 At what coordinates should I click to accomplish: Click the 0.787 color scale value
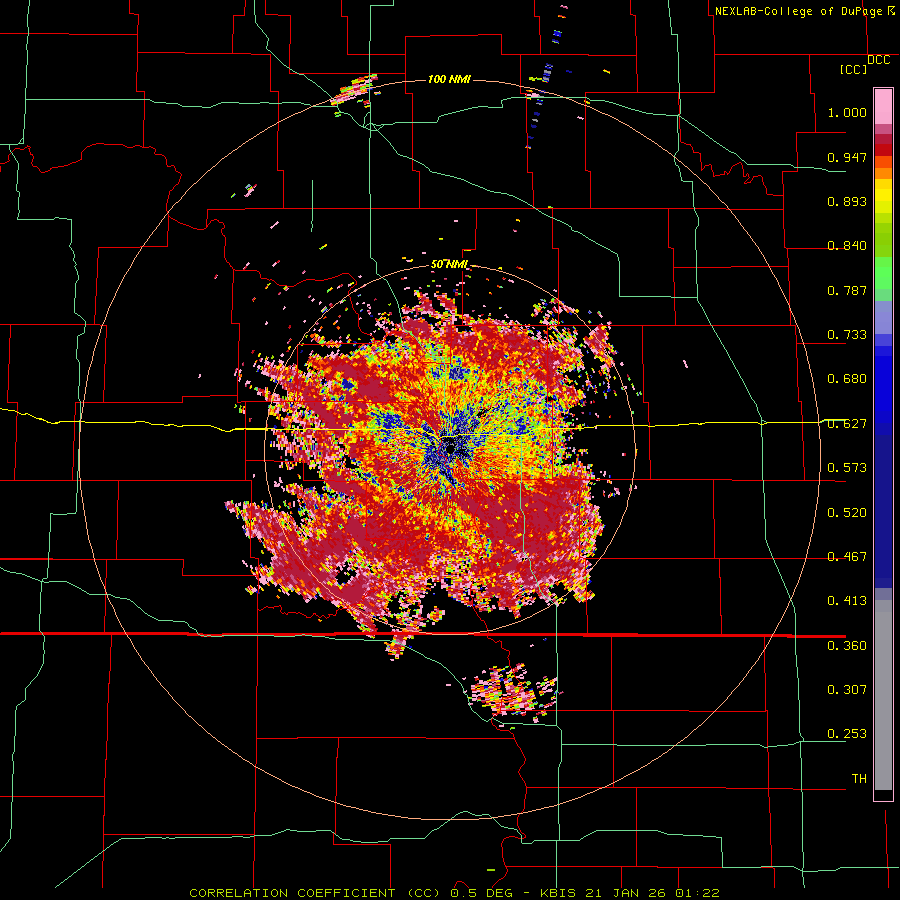(x=847, y=290)
